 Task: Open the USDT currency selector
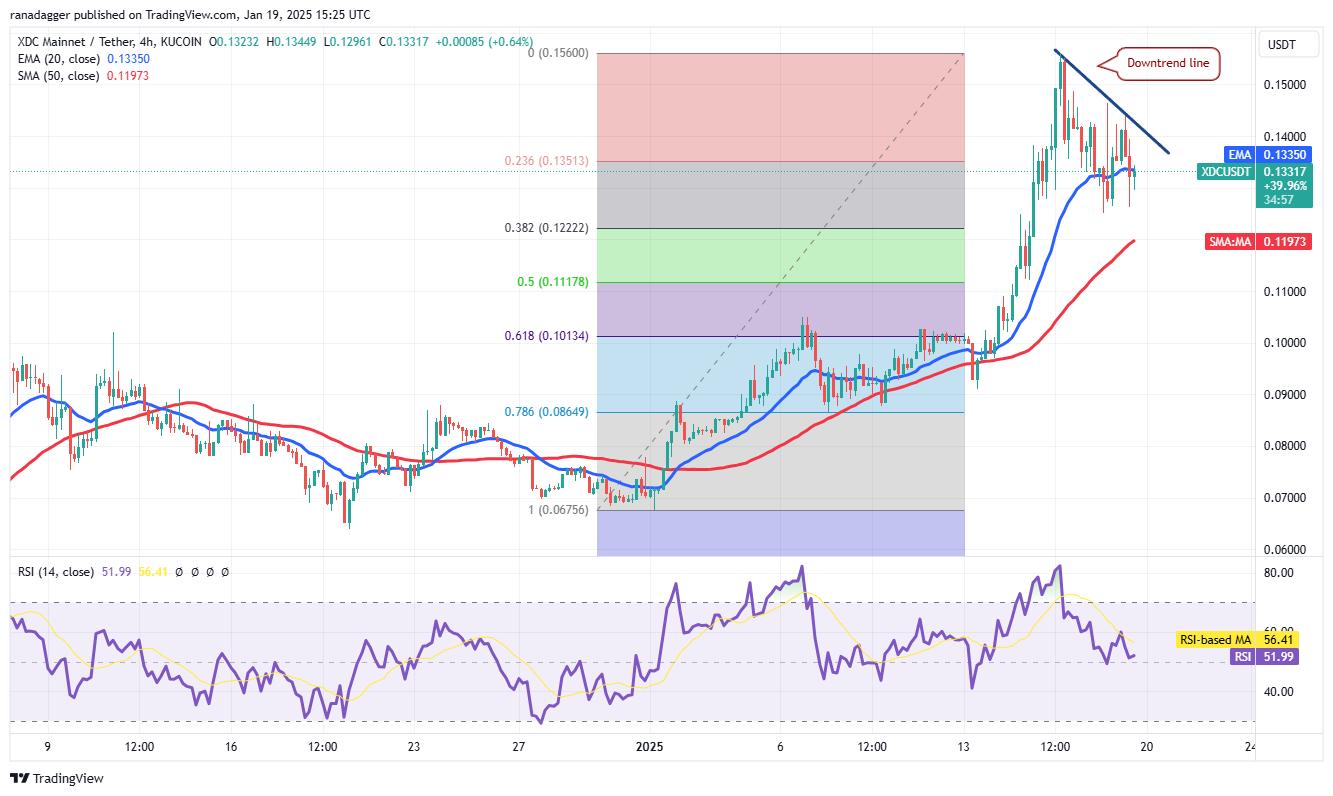[1287, 44]
